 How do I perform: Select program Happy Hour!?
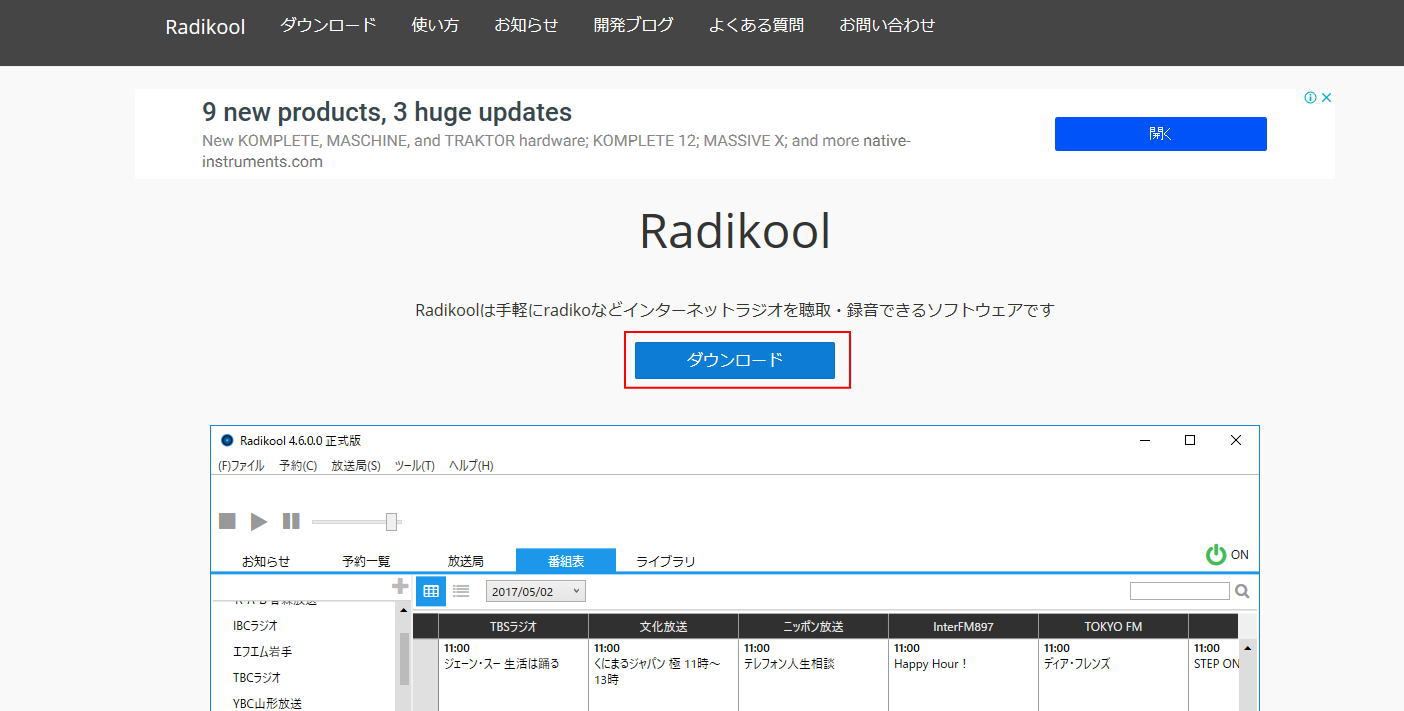click(x=931, y=664)
